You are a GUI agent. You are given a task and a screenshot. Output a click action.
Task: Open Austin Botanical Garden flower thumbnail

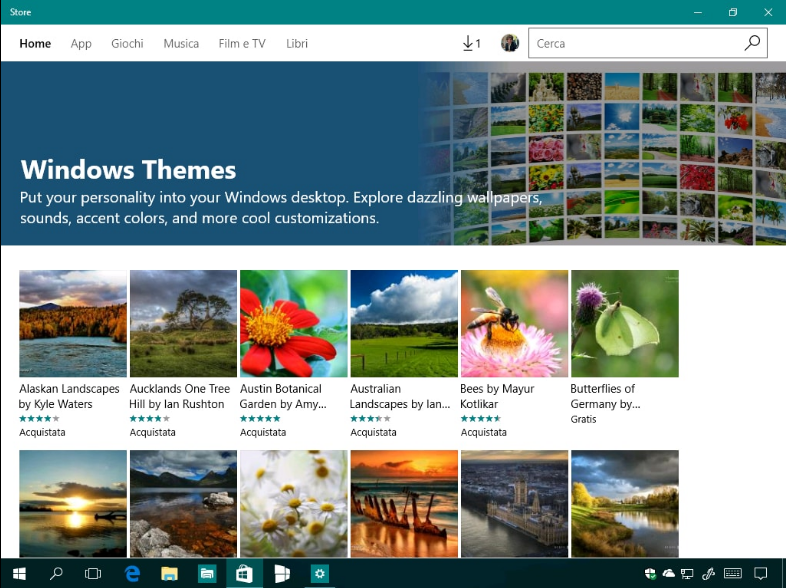294,323
